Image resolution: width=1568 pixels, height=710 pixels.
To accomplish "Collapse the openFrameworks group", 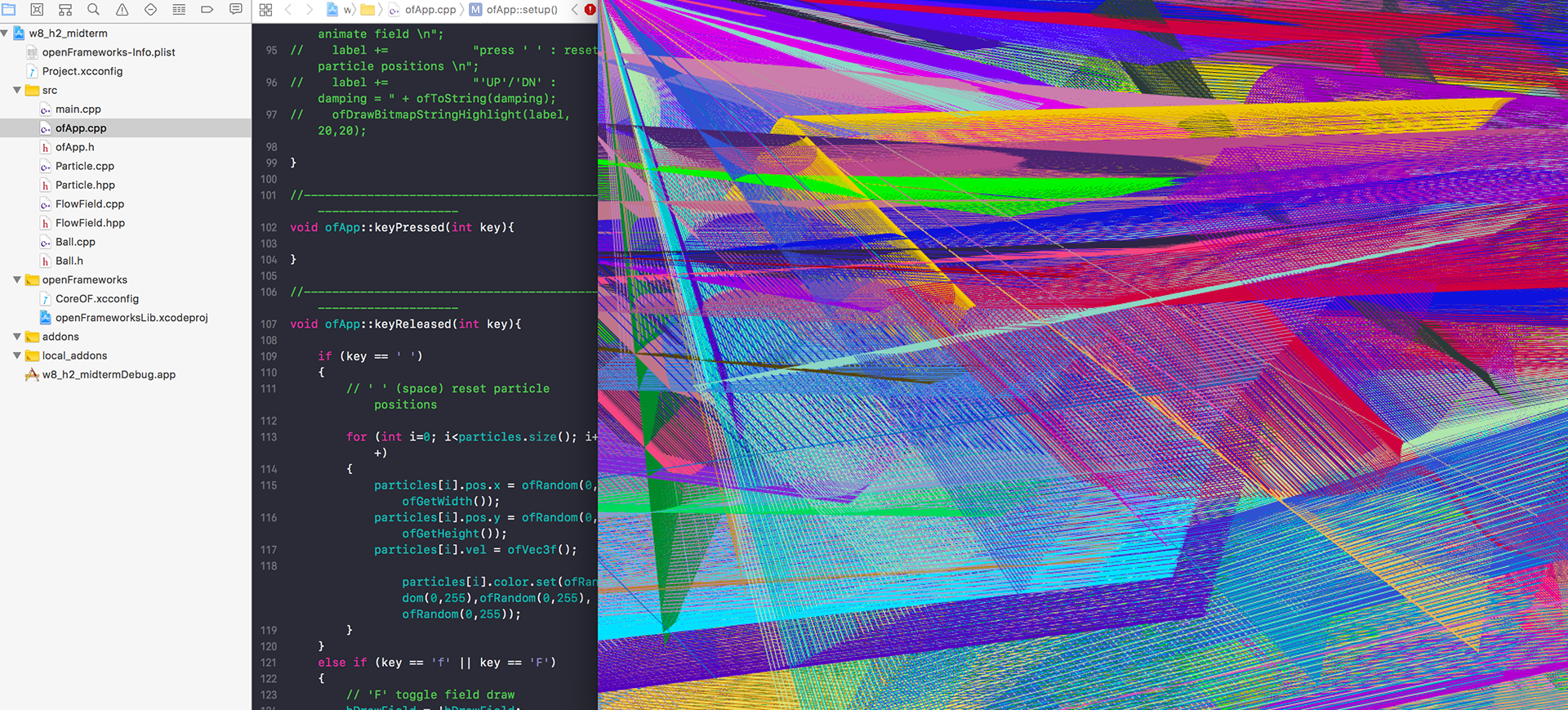I will [17, 279].
